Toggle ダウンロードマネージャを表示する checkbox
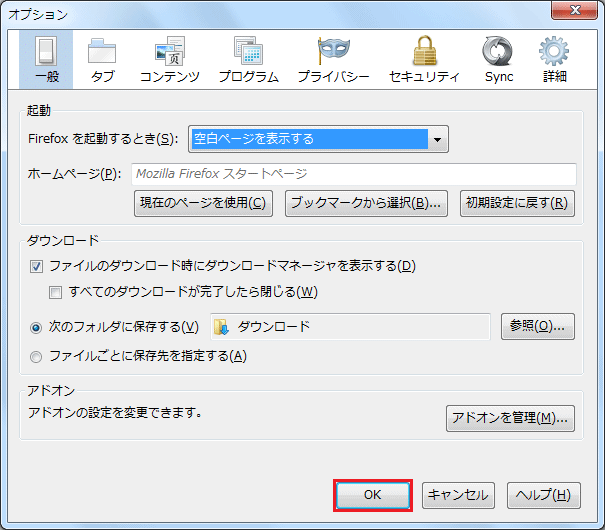Image resolution: width=605 pixels, height=530 pixels. 37,266
